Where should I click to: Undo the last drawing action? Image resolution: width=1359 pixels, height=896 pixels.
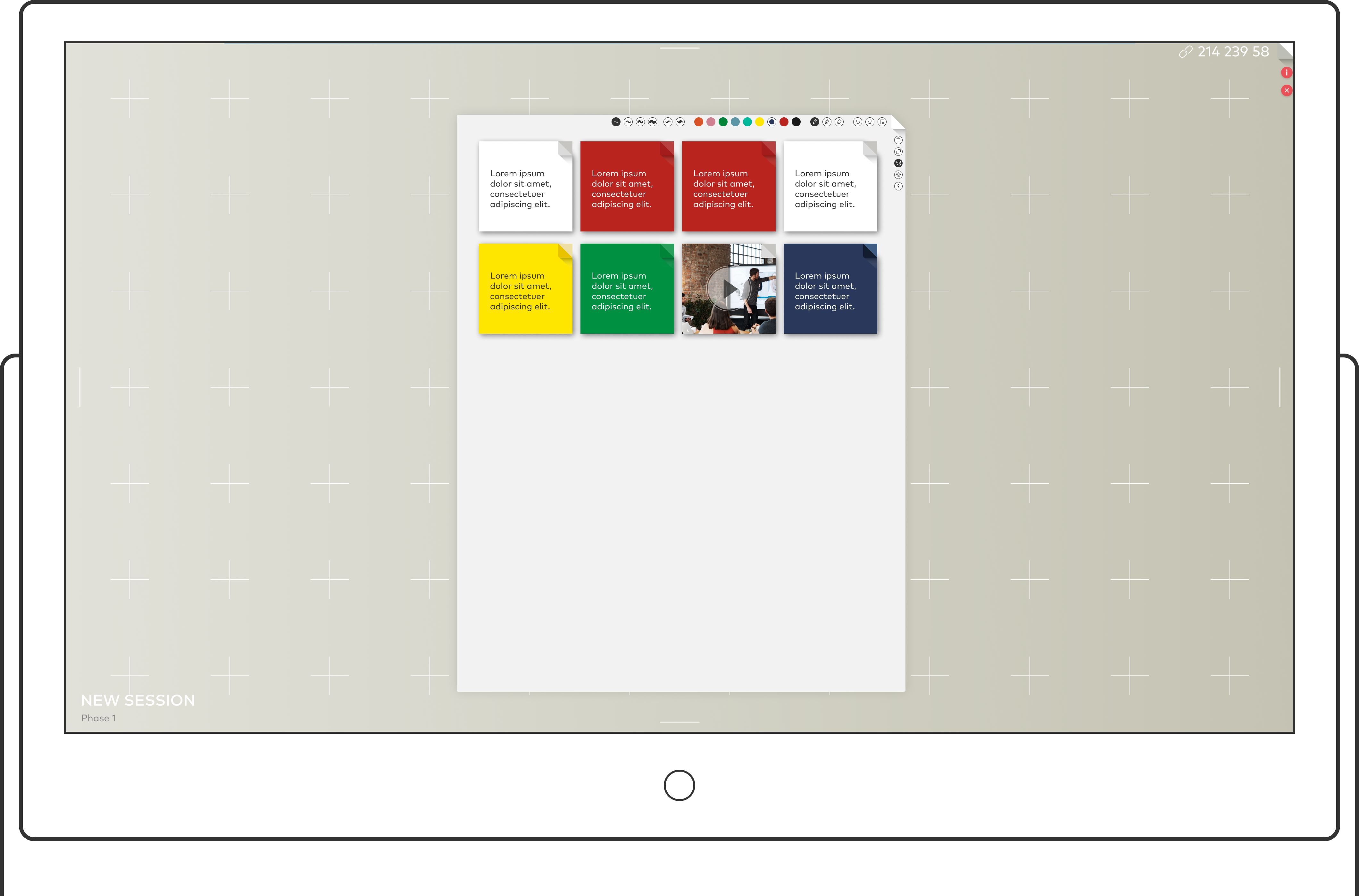[857, 122]
